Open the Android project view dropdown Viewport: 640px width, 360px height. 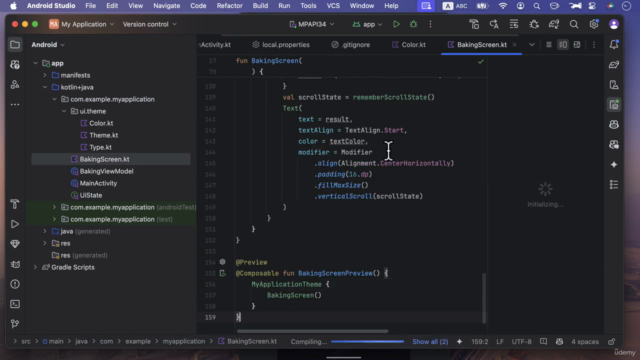(48, 44)
